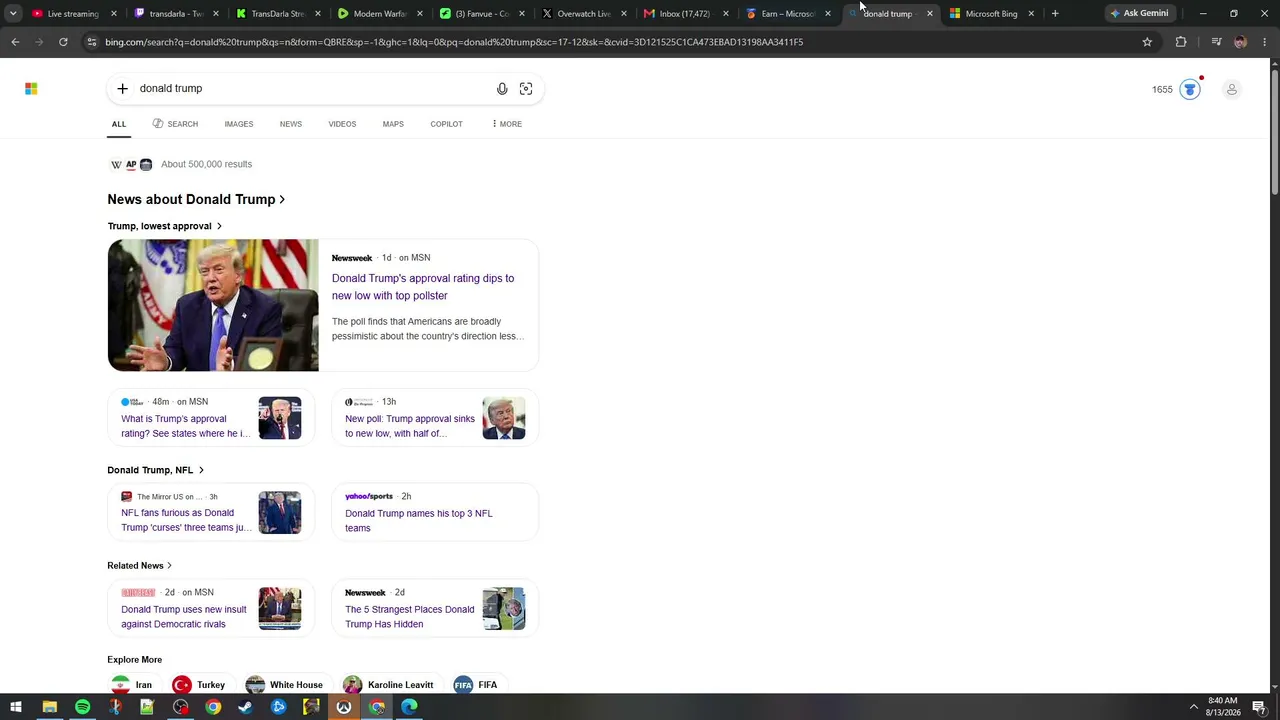Open the Chrome extensions puzzle icon
The width and height of the screenshot is (1280, 720).
(x=1181, y=42)
